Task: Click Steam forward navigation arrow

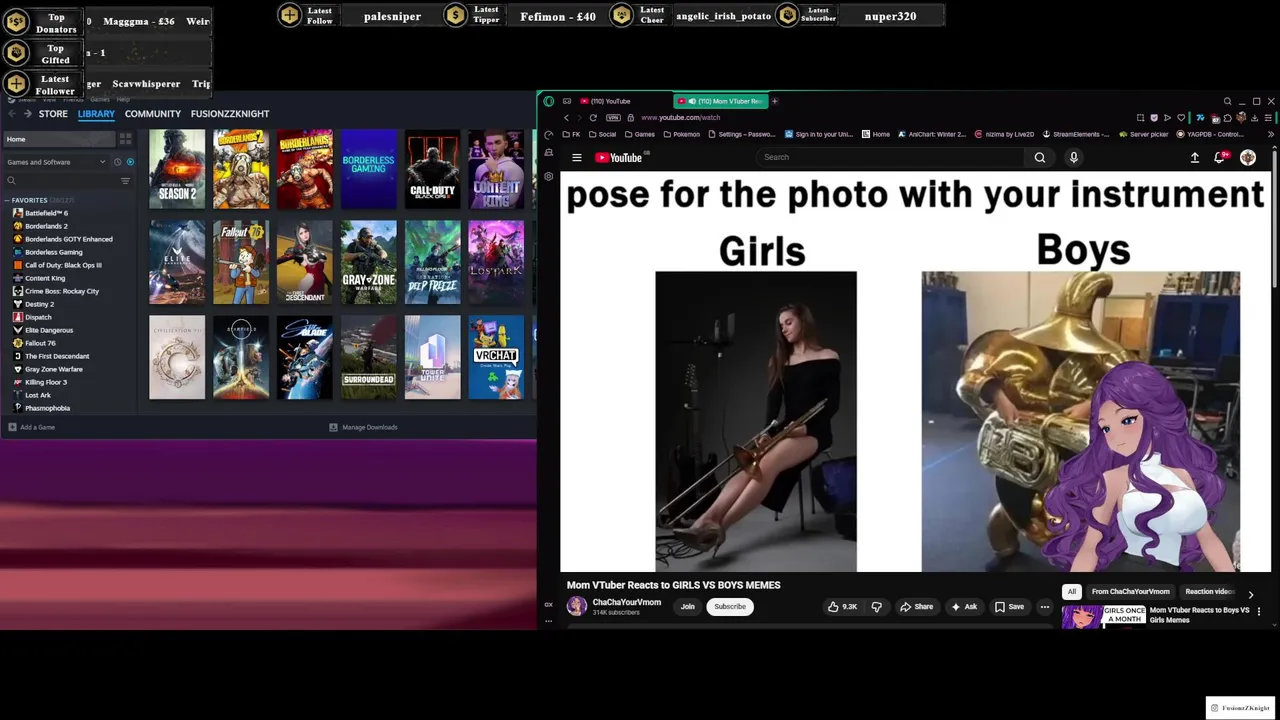Action: (26, 114)
